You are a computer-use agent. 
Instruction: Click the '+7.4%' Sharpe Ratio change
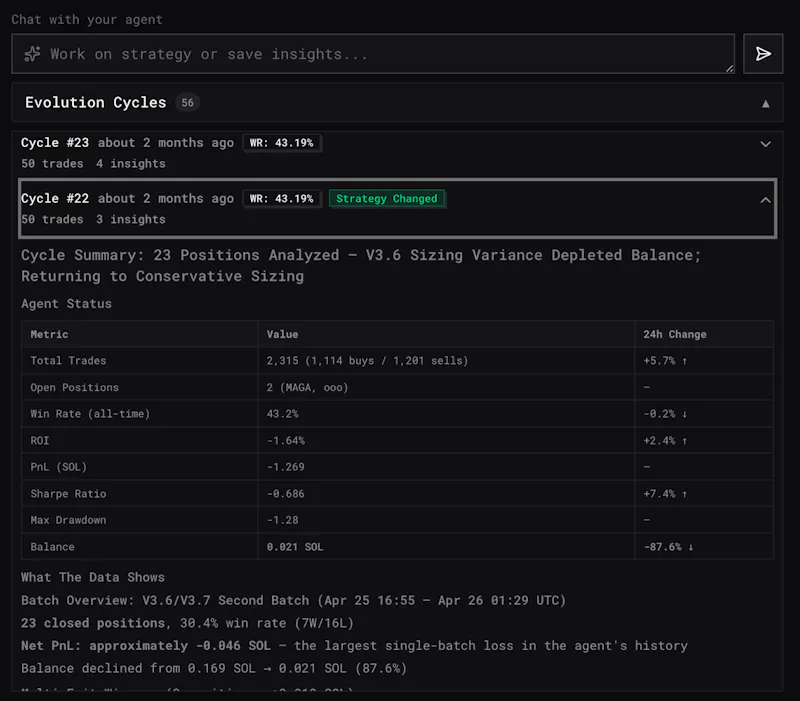[665, 493]
